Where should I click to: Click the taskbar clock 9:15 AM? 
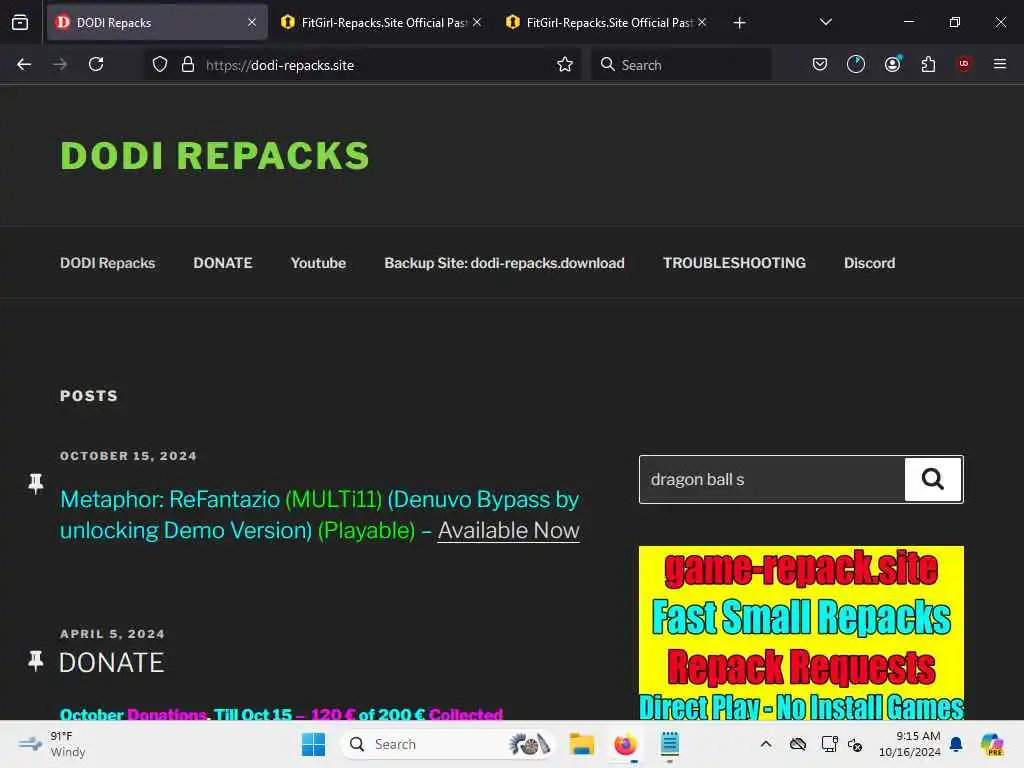tap(910, 744)
